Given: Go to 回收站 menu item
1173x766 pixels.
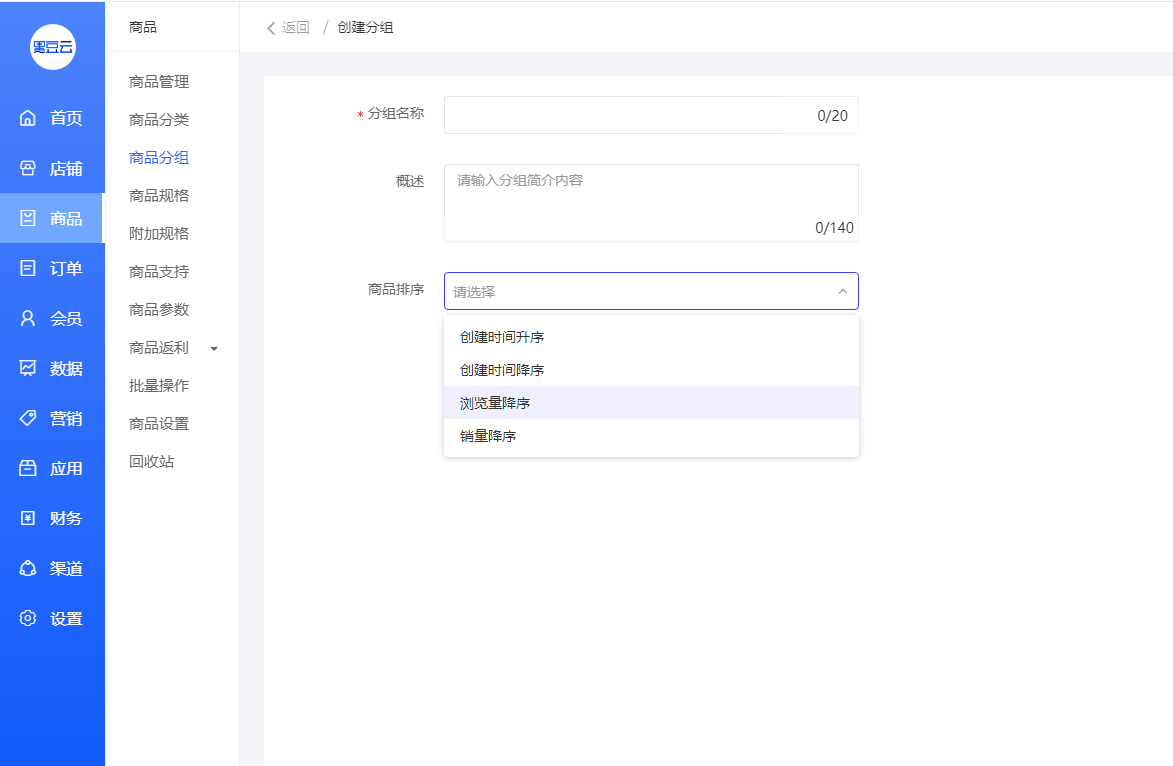Looking at the screenshot, I should [x=152, y=461].
